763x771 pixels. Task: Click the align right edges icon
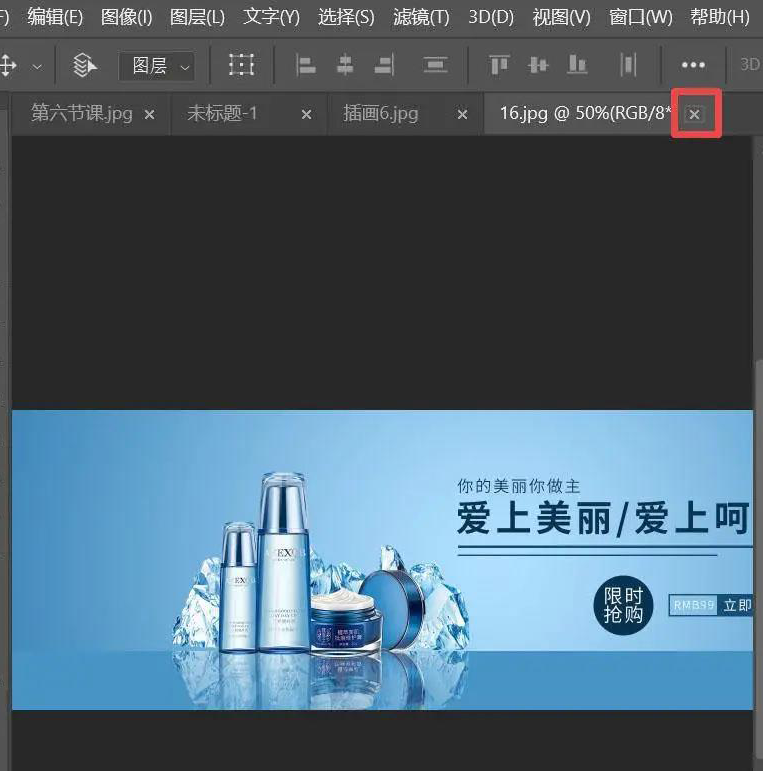click(x=384, y=65)
